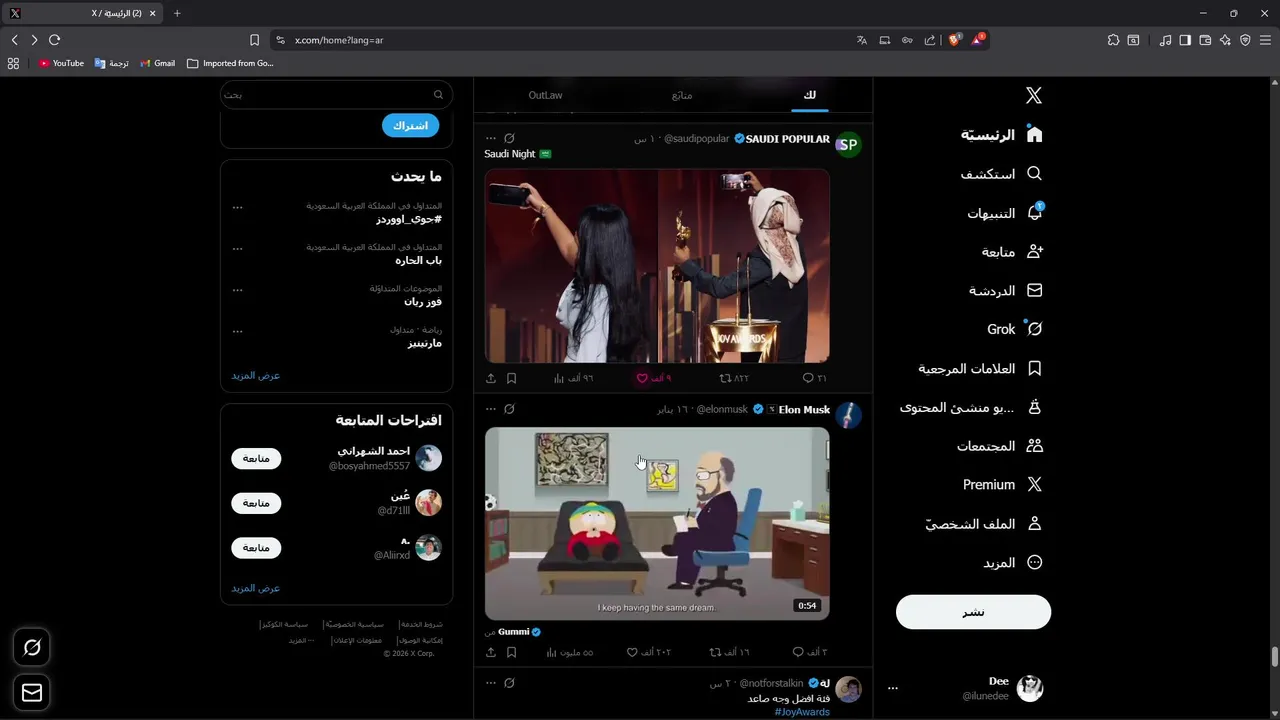
Task: Toggle the browser sidebar panel icon
Action: 1185,40
